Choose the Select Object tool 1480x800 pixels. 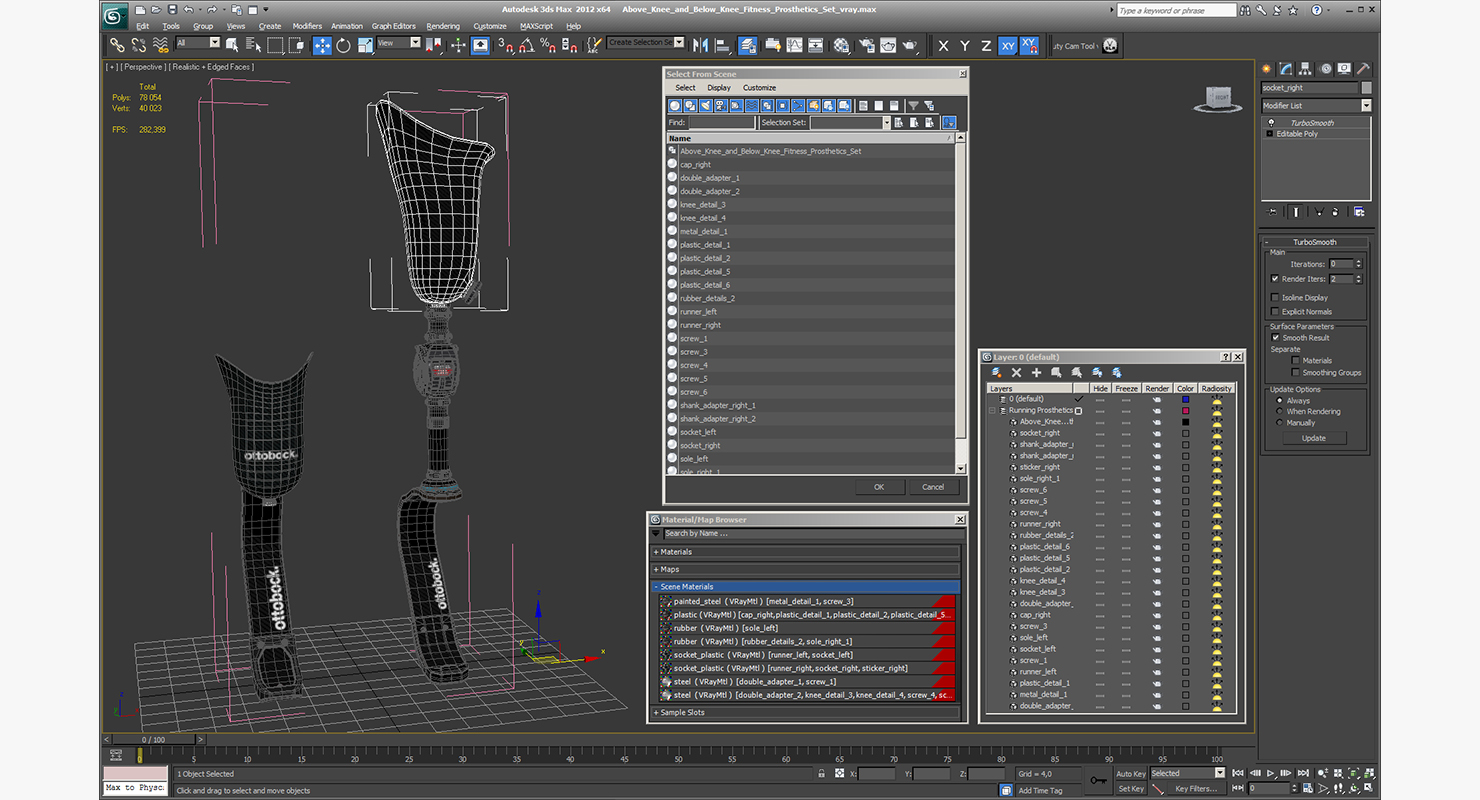[x=232, y=45]
